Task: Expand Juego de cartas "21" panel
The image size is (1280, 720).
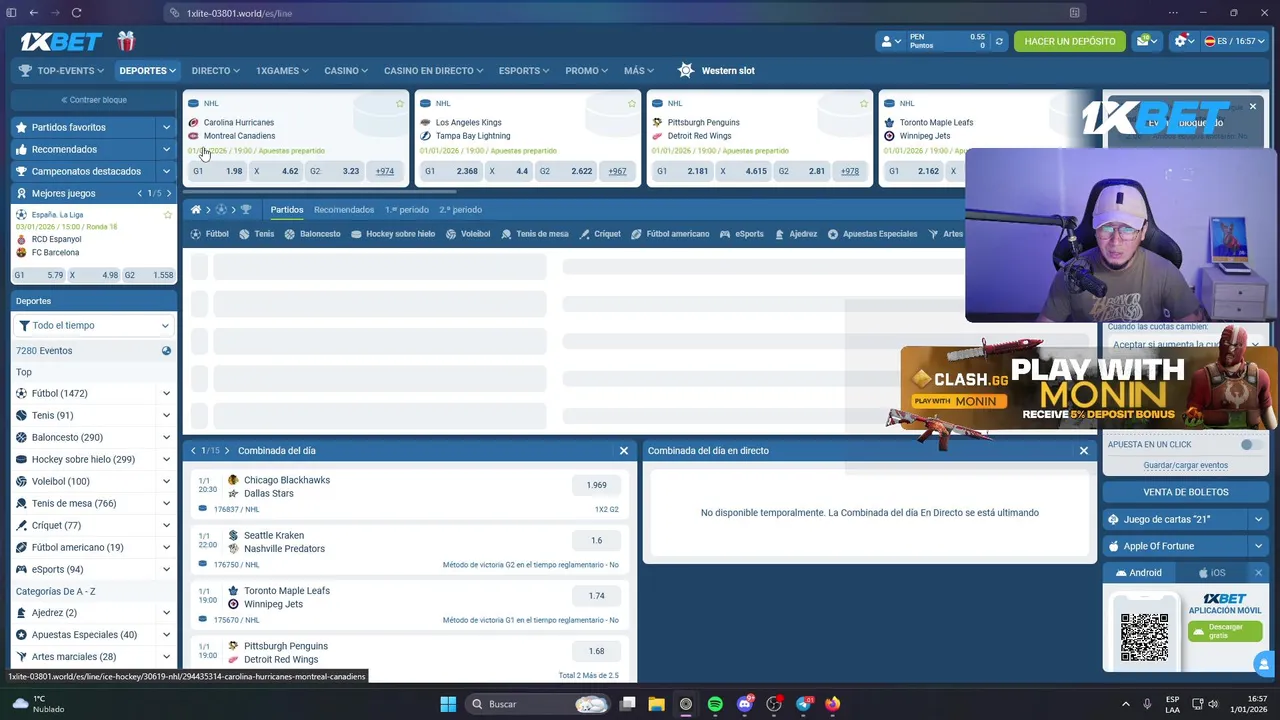Action: [1258, 519]
